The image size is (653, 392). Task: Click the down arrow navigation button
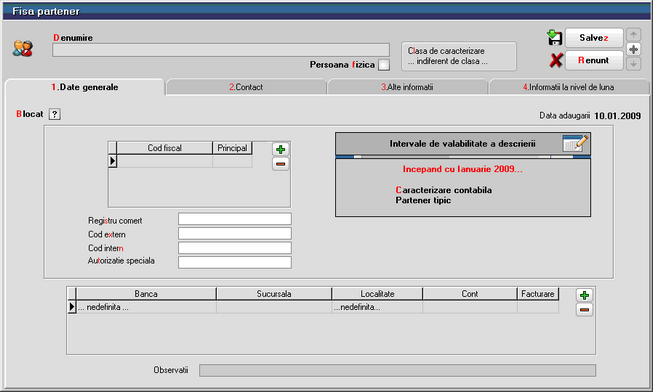pos(633,64)
